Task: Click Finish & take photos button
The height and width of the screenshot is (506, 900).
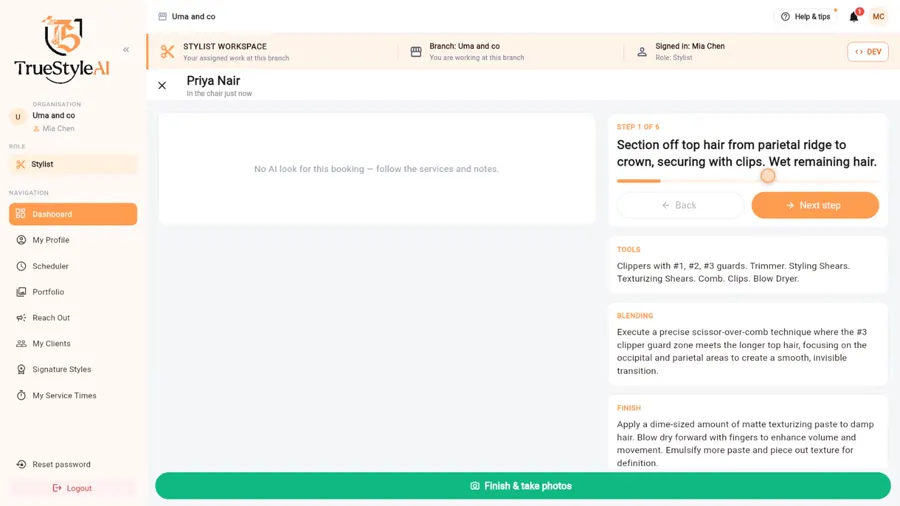Action: (x=522, y=486)
